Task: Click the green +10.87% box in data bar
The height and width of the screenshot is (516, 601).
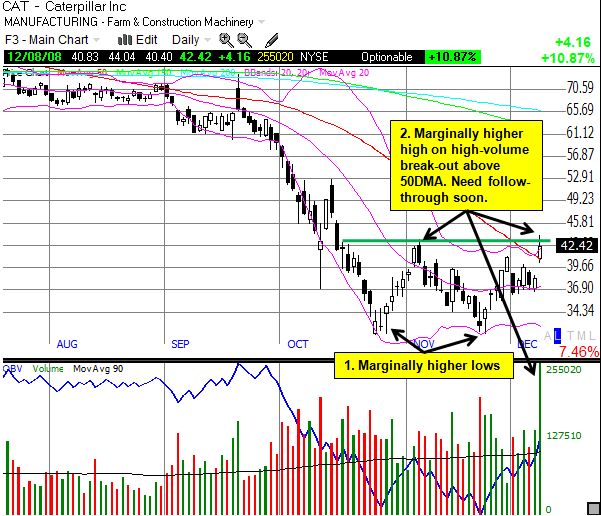Action: (453, 57)
